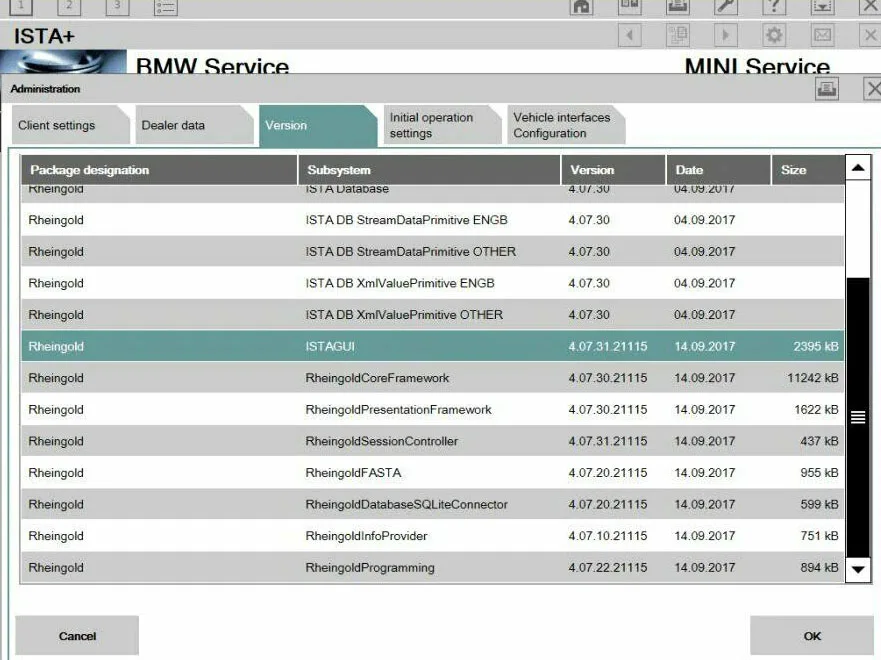The height and width of the screenshot is (660, 881).
Task: Click the Date column header
Action: [x=718, y=170]
